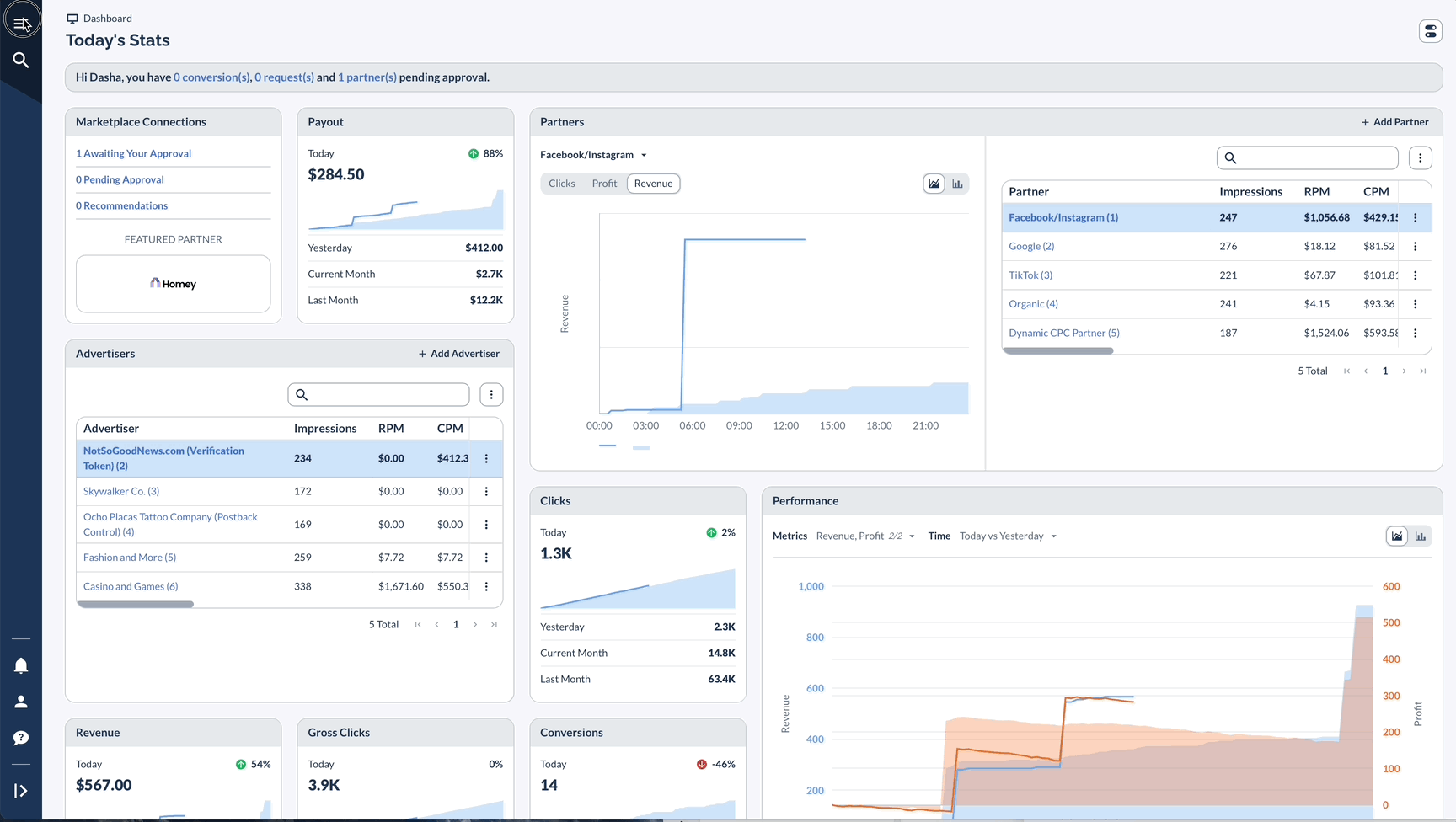Open row menu for Google partner
The height and width of the screenshot is (822, 1456).
1416,246
